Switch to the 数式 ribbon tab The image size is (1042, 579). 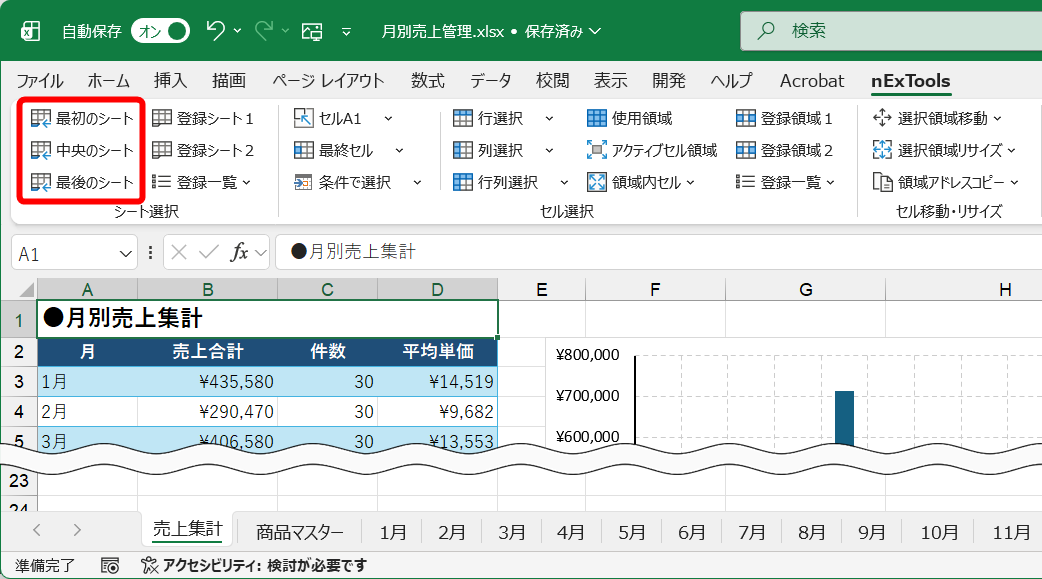[x=427, y=81]
